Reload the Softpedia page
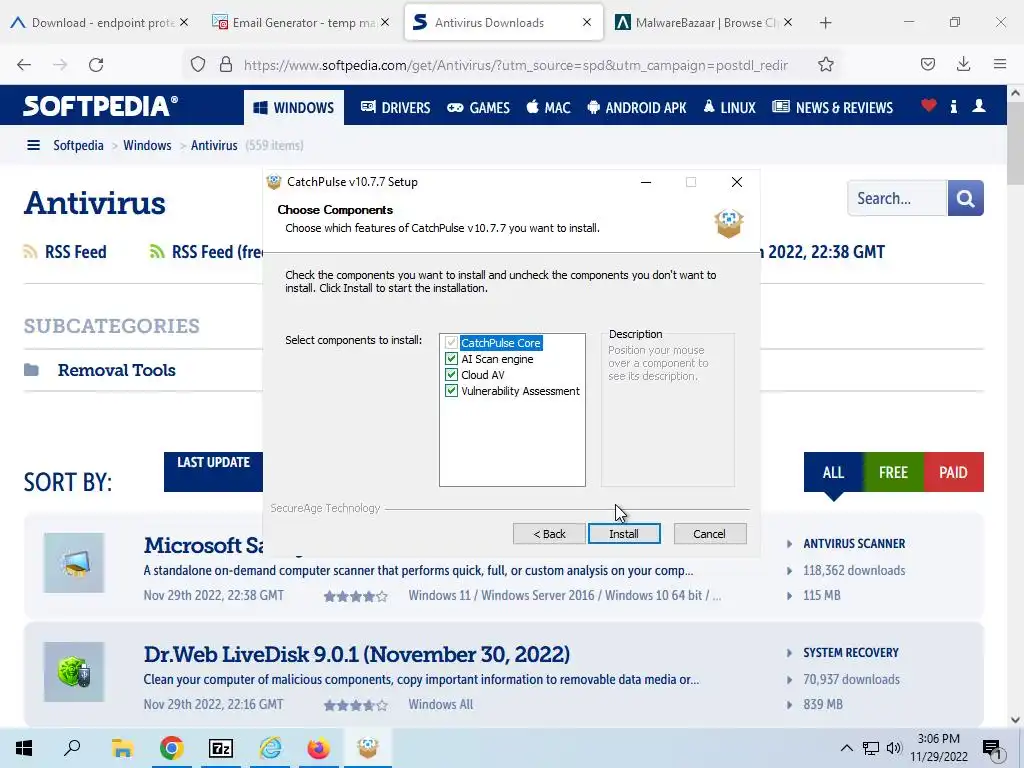 tap(96, 65)
